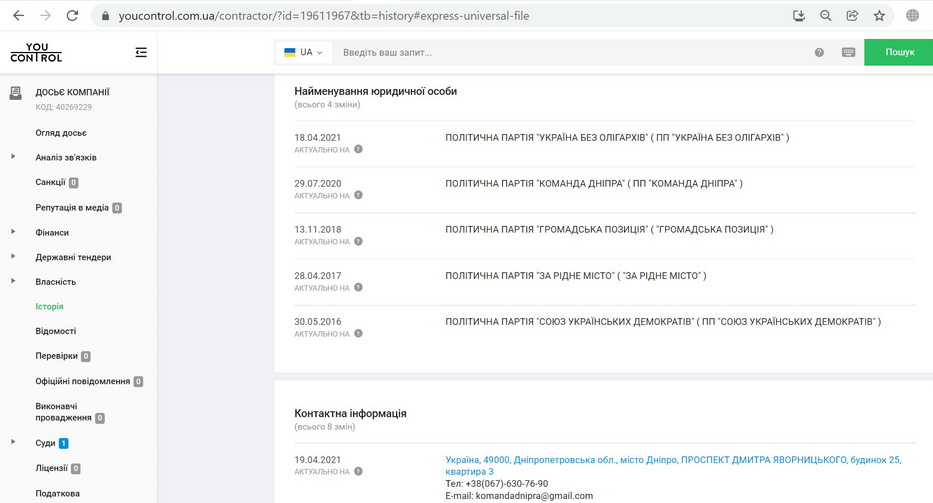Click ГРОМАДСЬКА ПОЗИЦІЯ party name row

609,229
